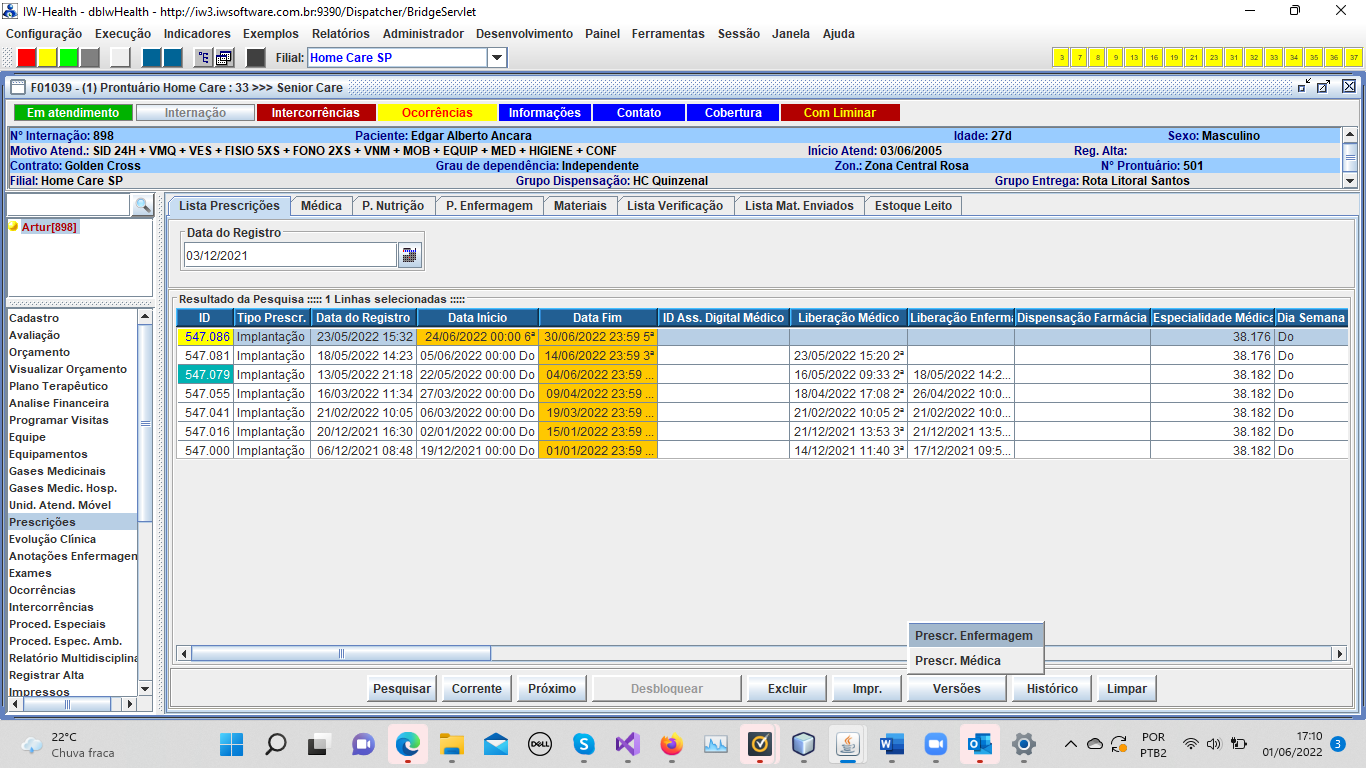The width and height of the screenshot is (1366, 768).
Task: Click the Histórico button
Action: tap(1052, 688)
